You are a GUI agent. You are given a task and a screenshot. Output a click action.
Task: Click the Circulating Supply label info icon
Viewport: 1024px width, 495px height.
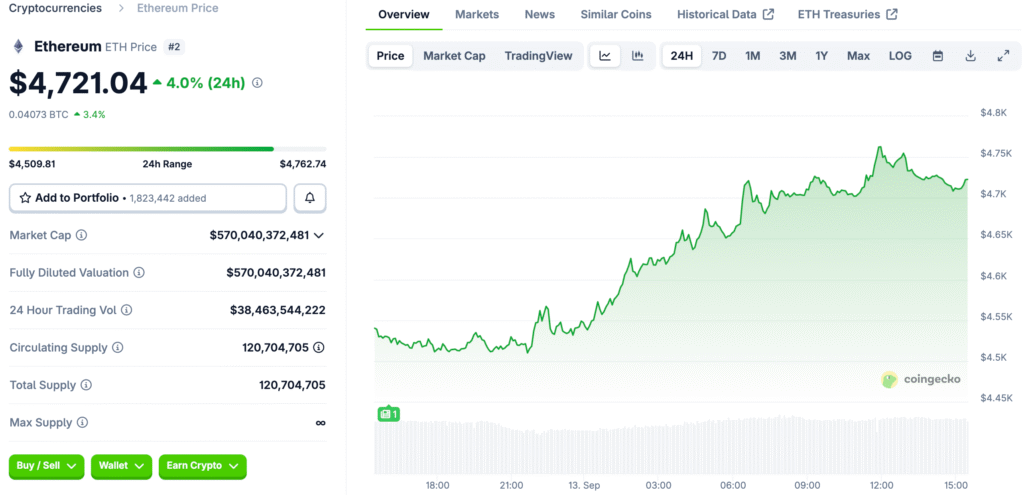pos(118,347)
